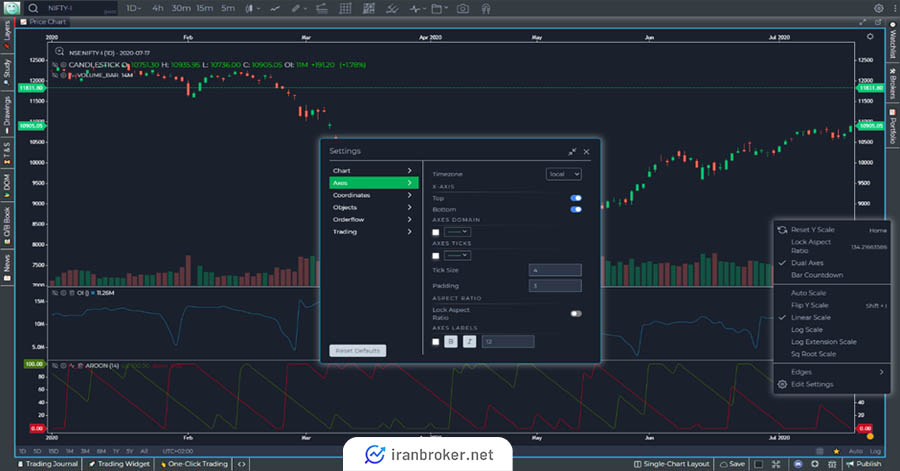Viewport: 900px width, 471px height.
Task: Click the Padding input field
Action: (x=555, y=286)
